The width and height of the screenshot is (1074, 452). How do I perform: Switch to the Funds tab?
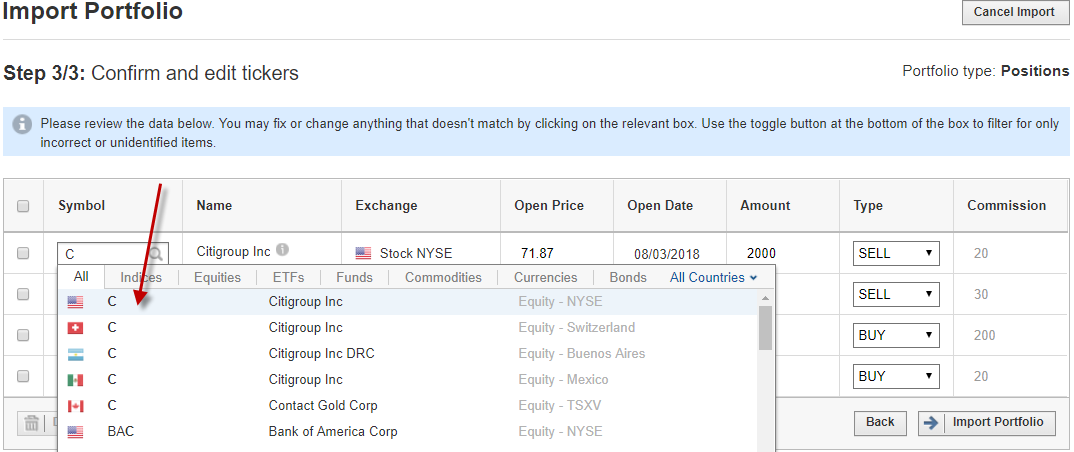[x=354, y=277]
